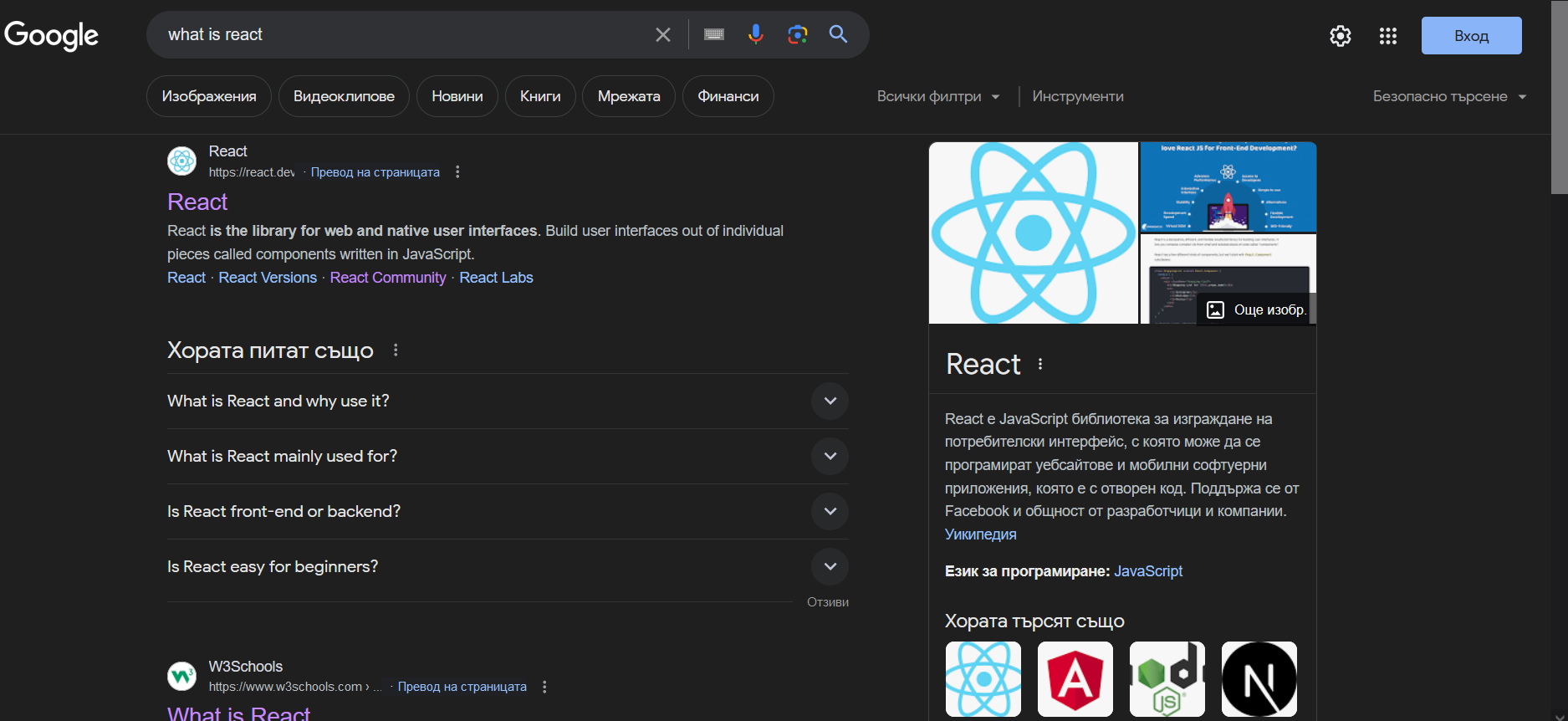Open the Google apps grid icon
The width and height of the screenshot is (1568, 721).
1388,36
